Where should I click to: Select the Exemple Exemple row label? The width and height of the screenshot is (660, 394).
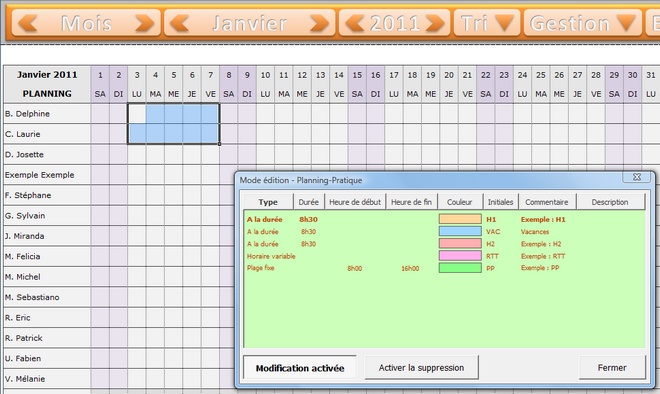47,175
